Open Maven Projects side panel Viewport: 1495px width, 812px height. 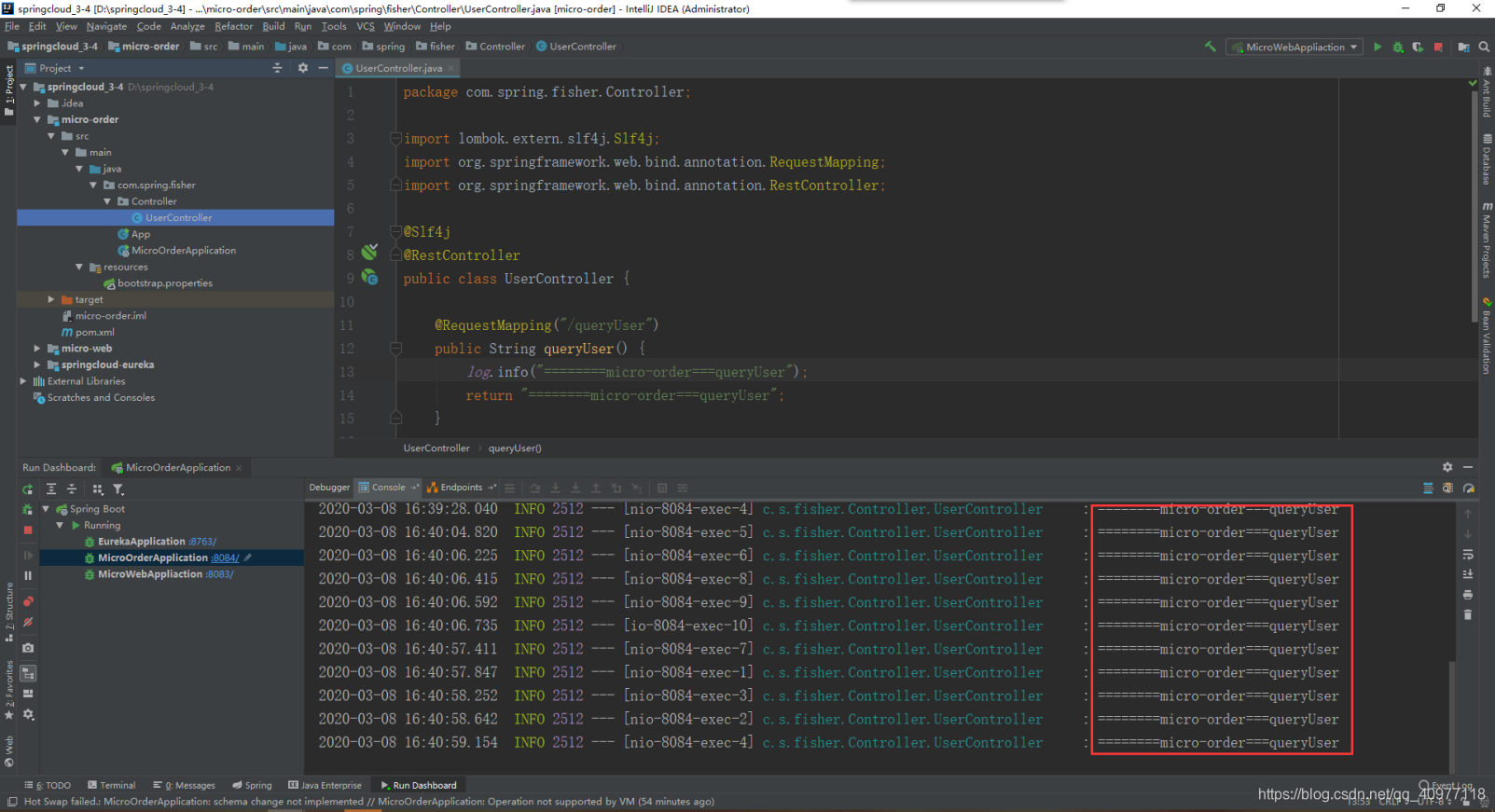point(1487,240)
